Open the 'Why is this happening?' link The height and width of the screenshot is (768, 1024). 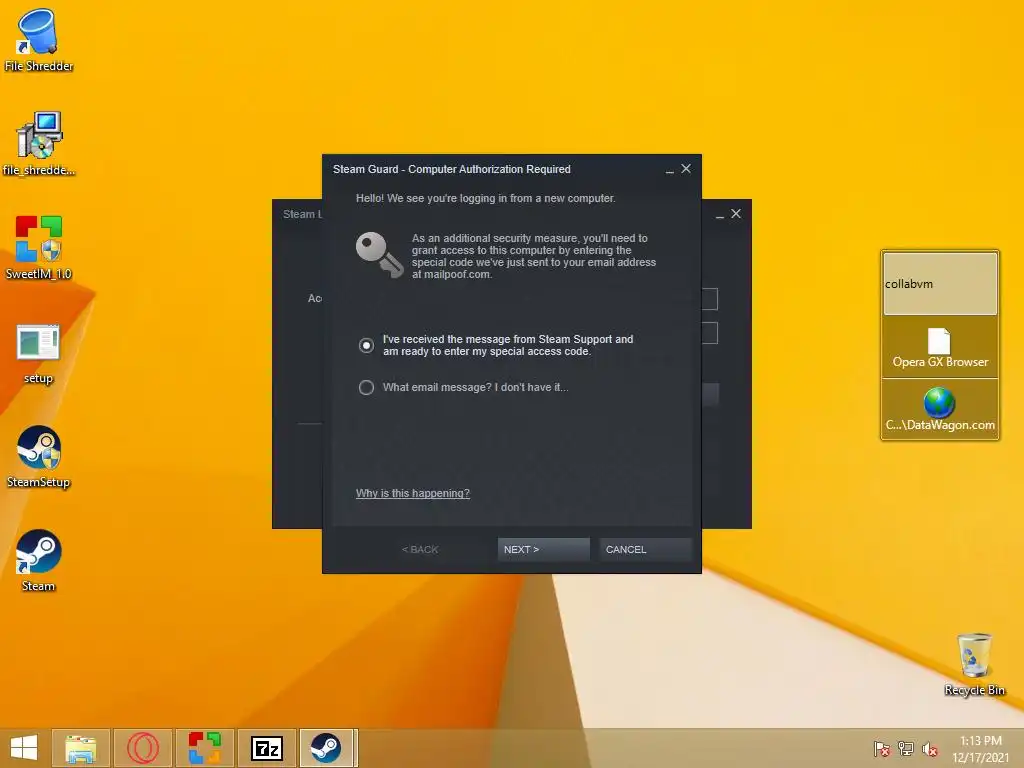413,493
